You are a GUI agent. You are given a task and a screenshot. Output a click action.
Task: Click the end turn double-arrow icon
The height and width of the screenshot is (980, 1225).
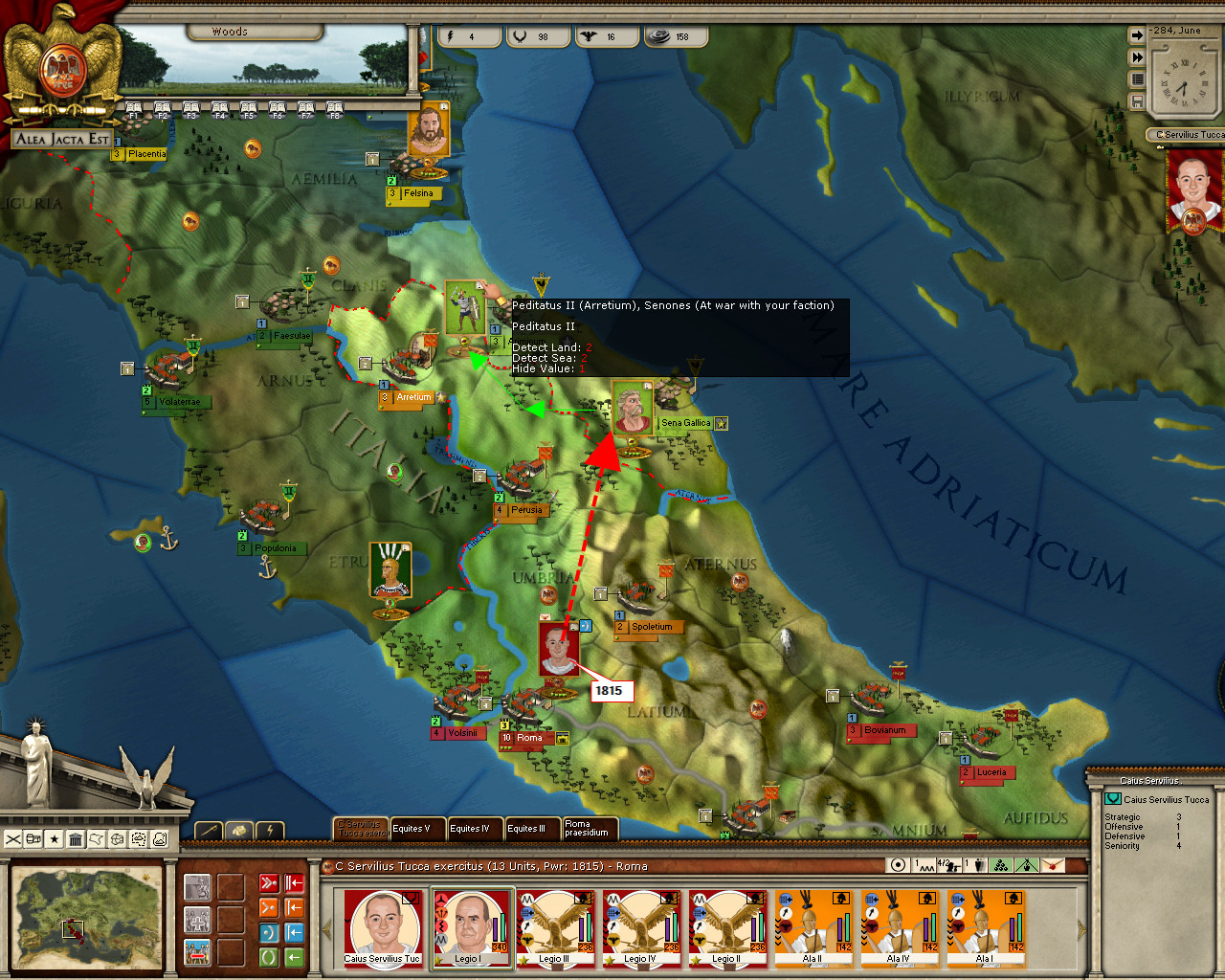[x=1137, y=57]
